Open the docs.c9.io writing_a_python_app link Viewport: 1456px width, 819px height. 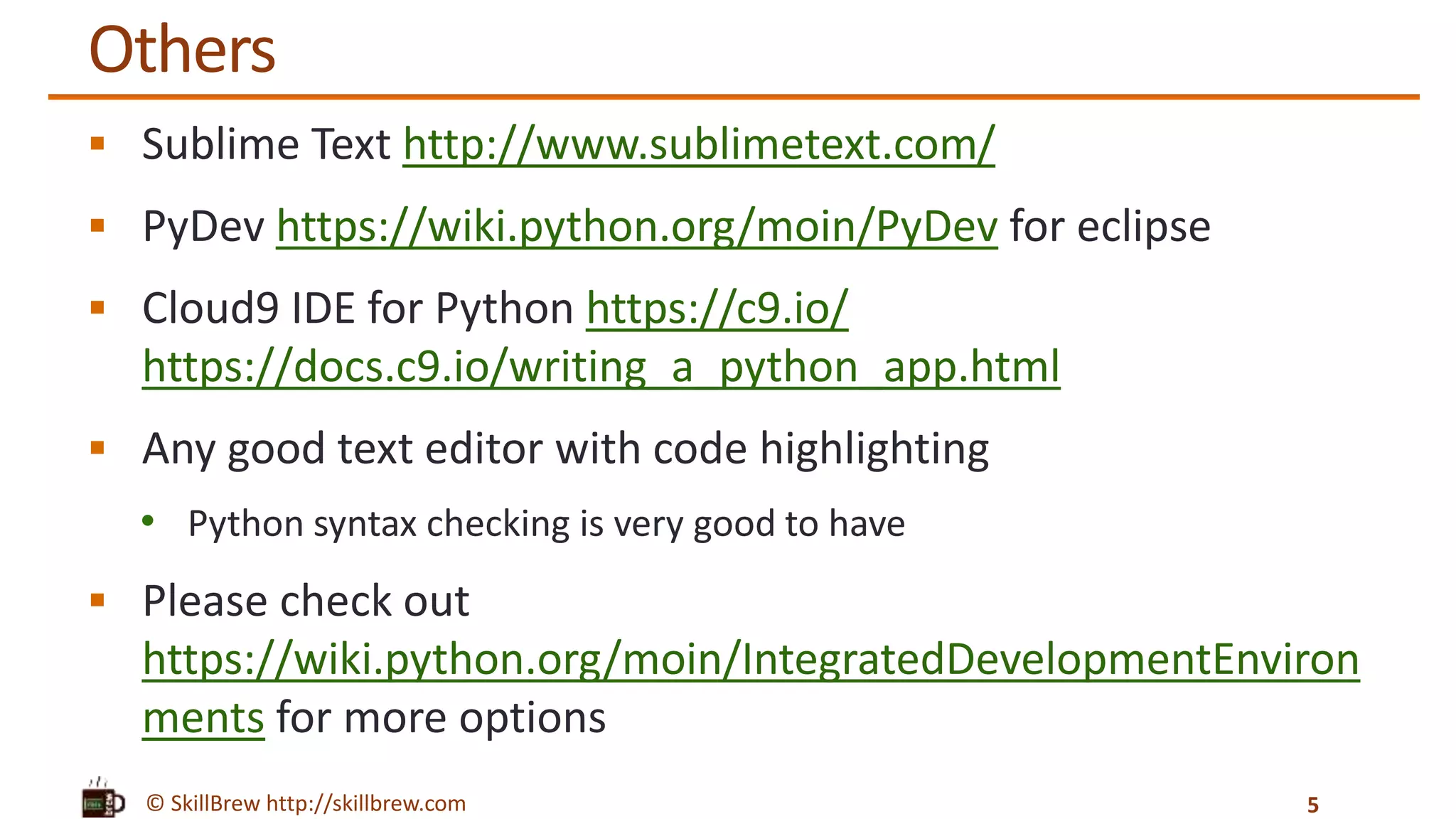pyautogui.click(x=601, y=367)
